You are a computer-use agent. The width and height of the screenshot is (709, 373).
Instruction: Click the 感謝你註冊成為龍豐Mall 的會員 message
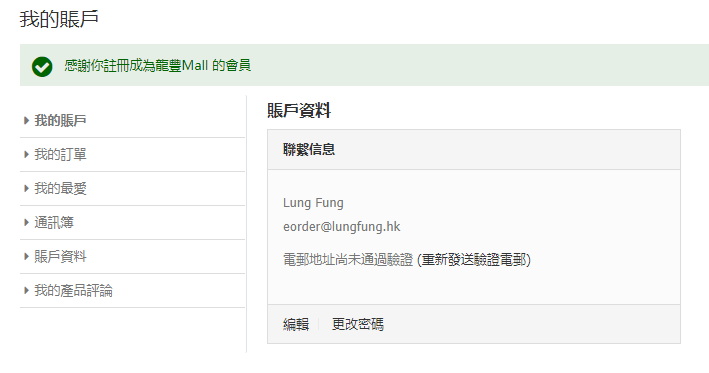coord(157,66)
